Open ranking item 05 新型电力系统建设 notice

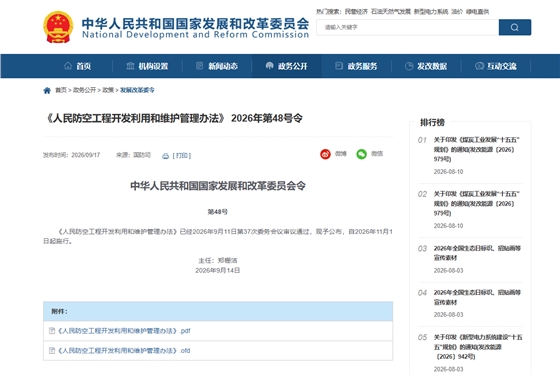point(478,347)
